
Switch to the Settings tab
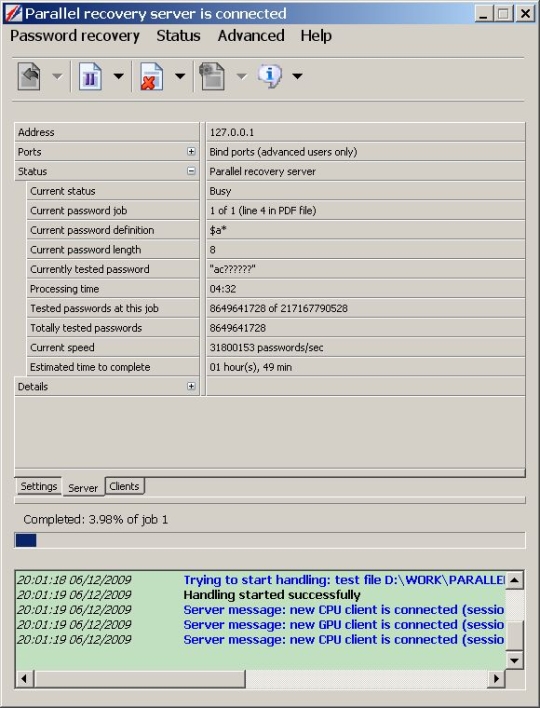[39, 486]
